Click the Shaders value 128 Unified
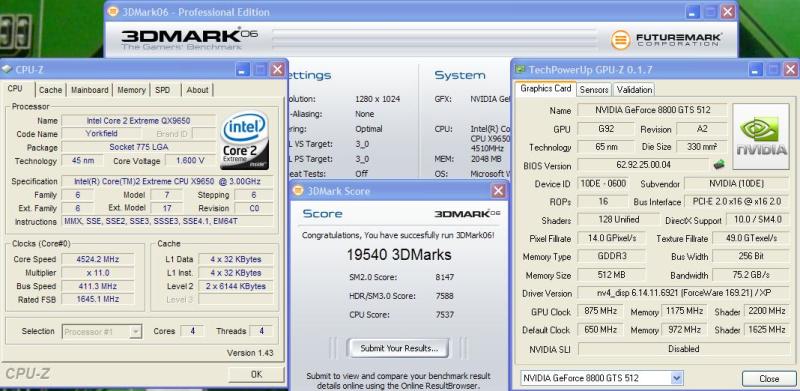Screen dimensions: 800x391 (x=619, y=220)
